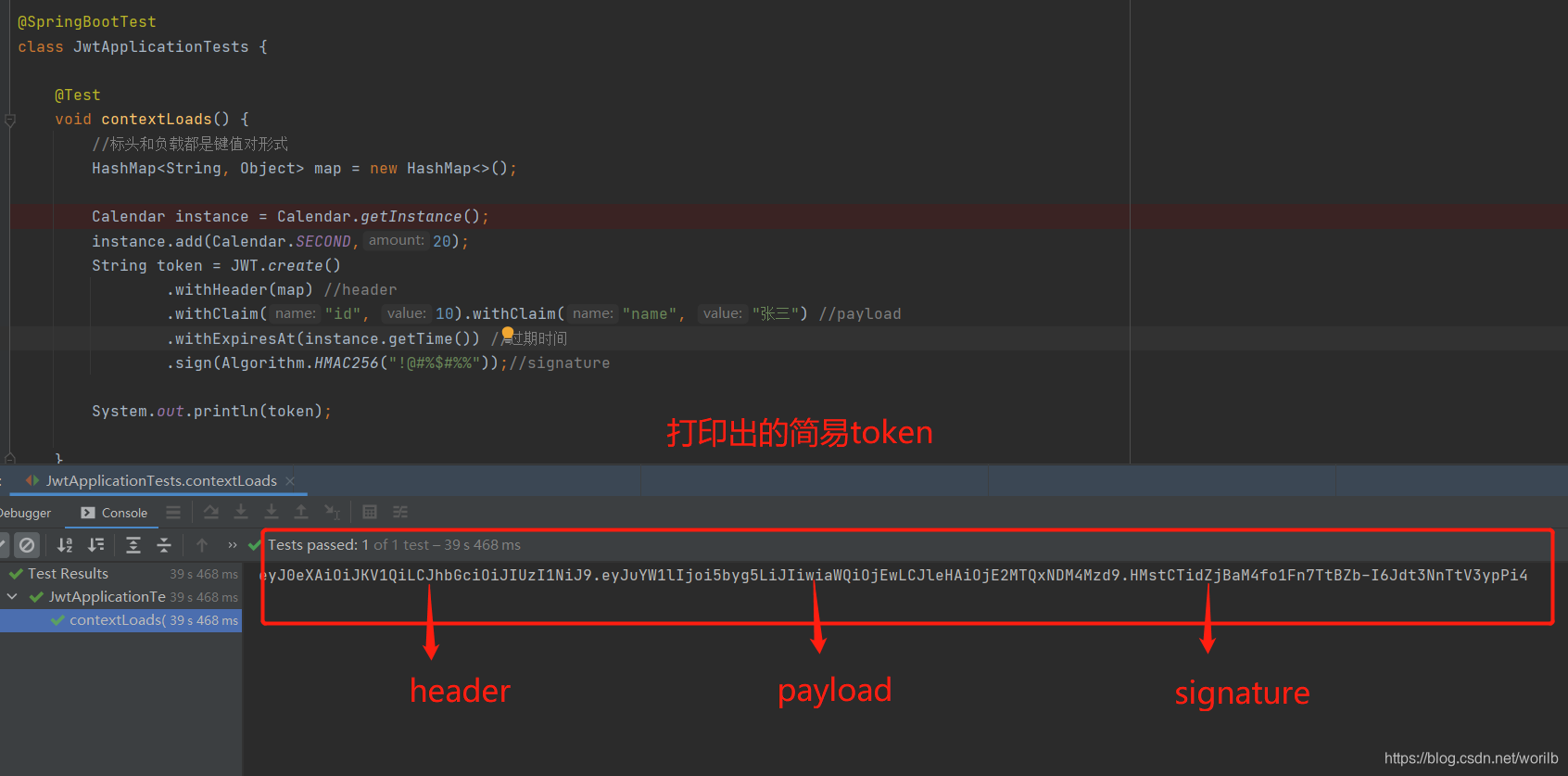Viewport: 1568px width, 776px height.
Task: Select JwtApplicationTe test class row
Action: [x=120, y=597]
